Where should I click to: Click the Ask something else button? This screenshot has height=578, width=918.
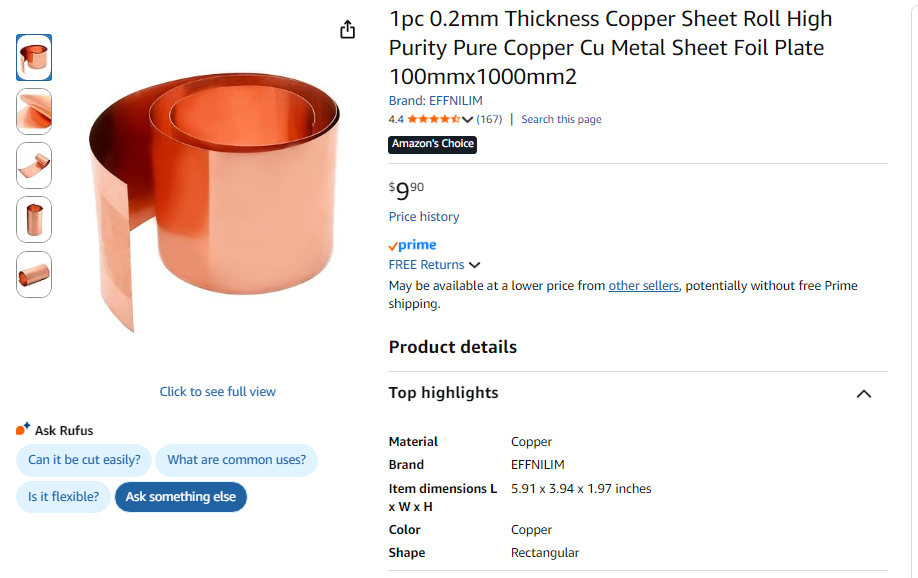pos(180,496)
